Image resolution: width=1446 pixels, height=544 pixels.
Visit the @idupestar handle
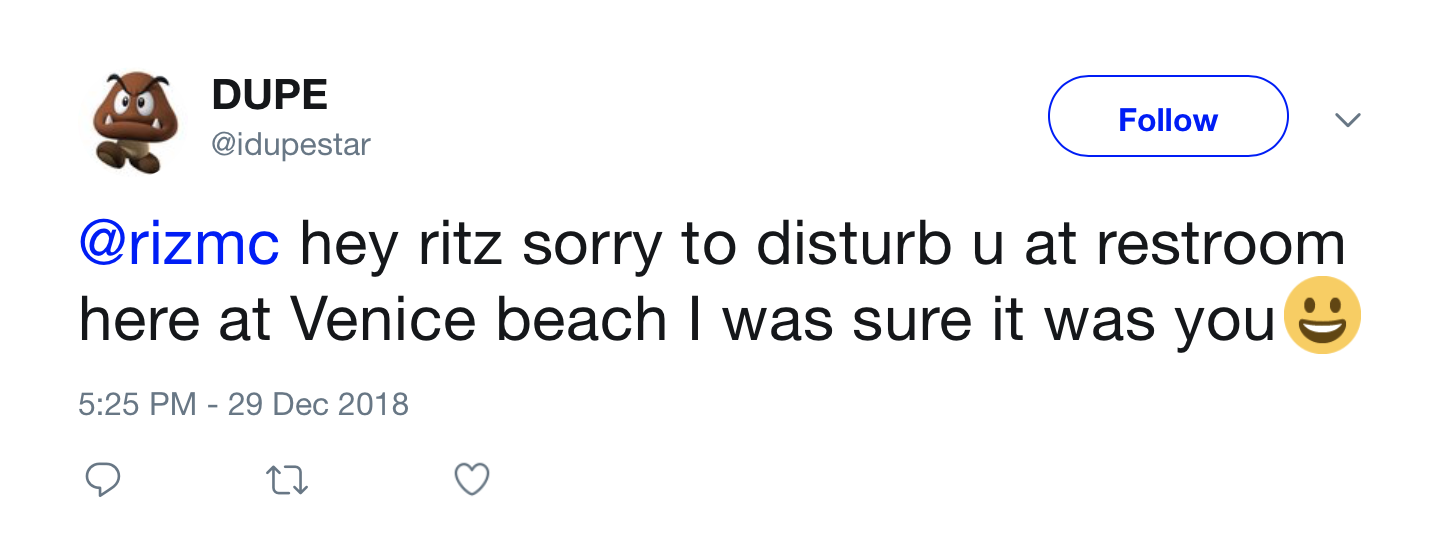[x=291, y=145]
